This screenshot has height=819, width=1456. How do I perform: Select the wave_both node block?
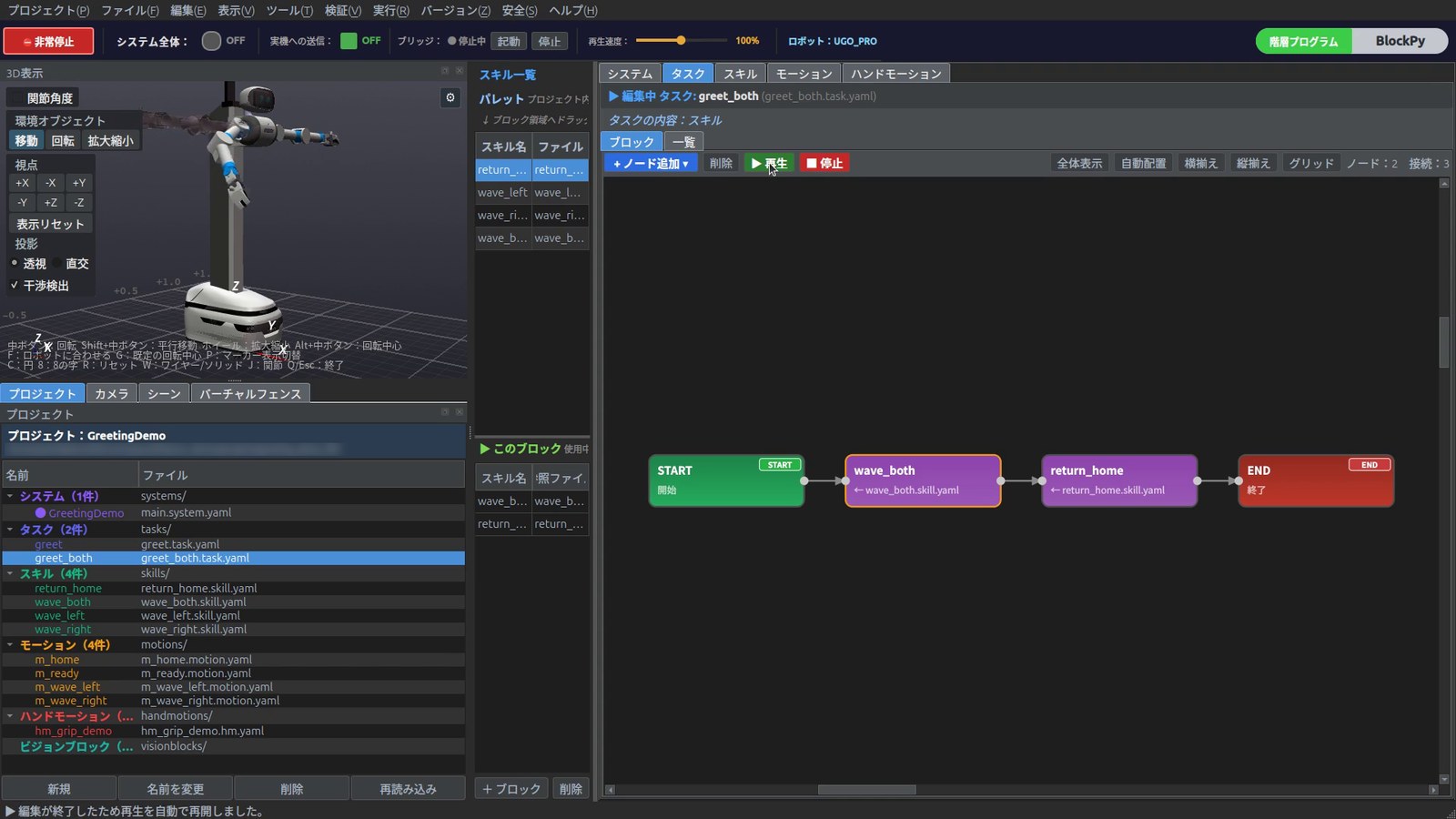pos(923,480)
